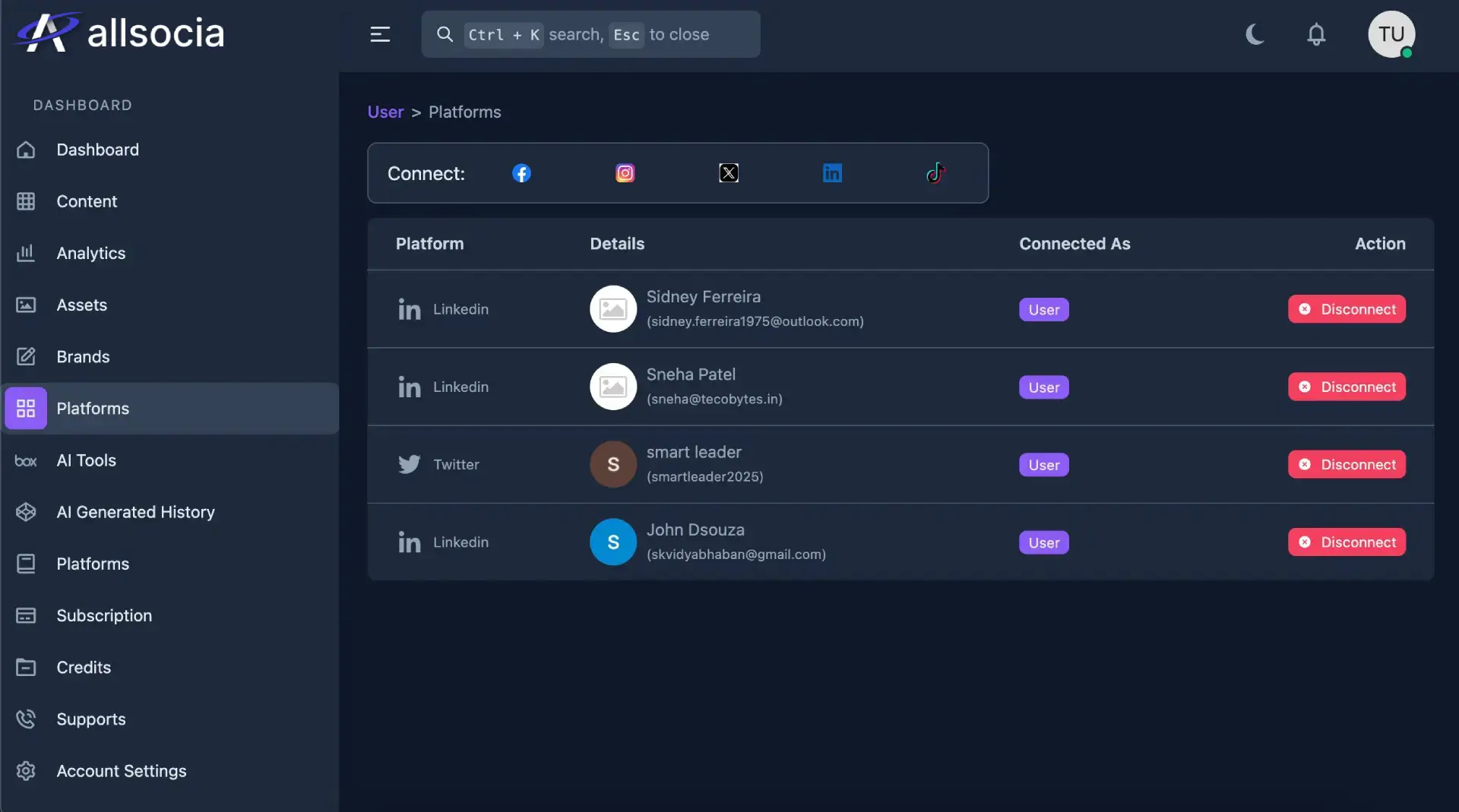Click the User breadcrumb link
This screenshot has width=1459, height=812.
pyautogui.click(x=385, y=112)
